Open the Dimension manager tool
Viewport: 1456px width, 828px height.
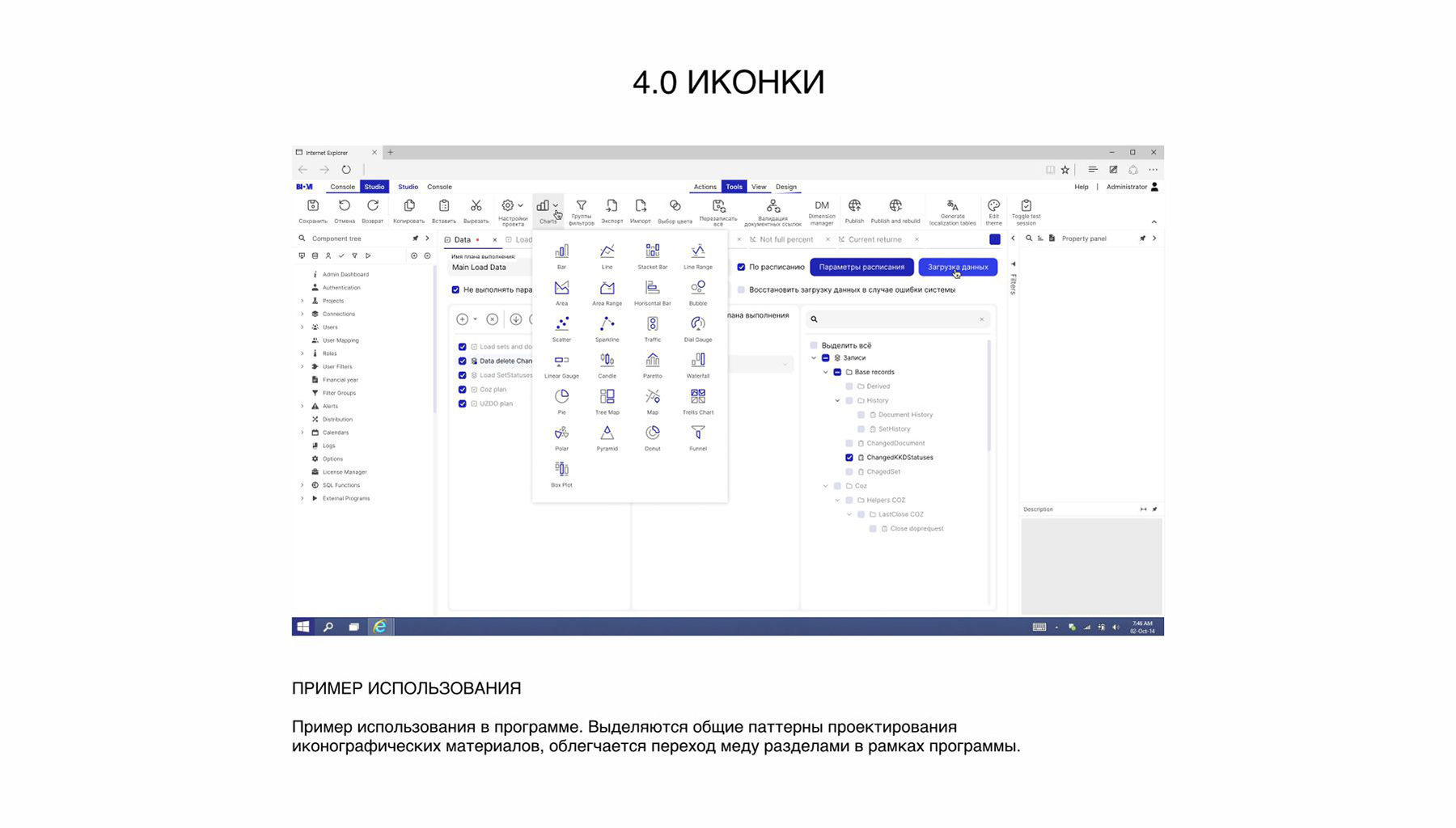pyautogui.click(x=821, y=207)
